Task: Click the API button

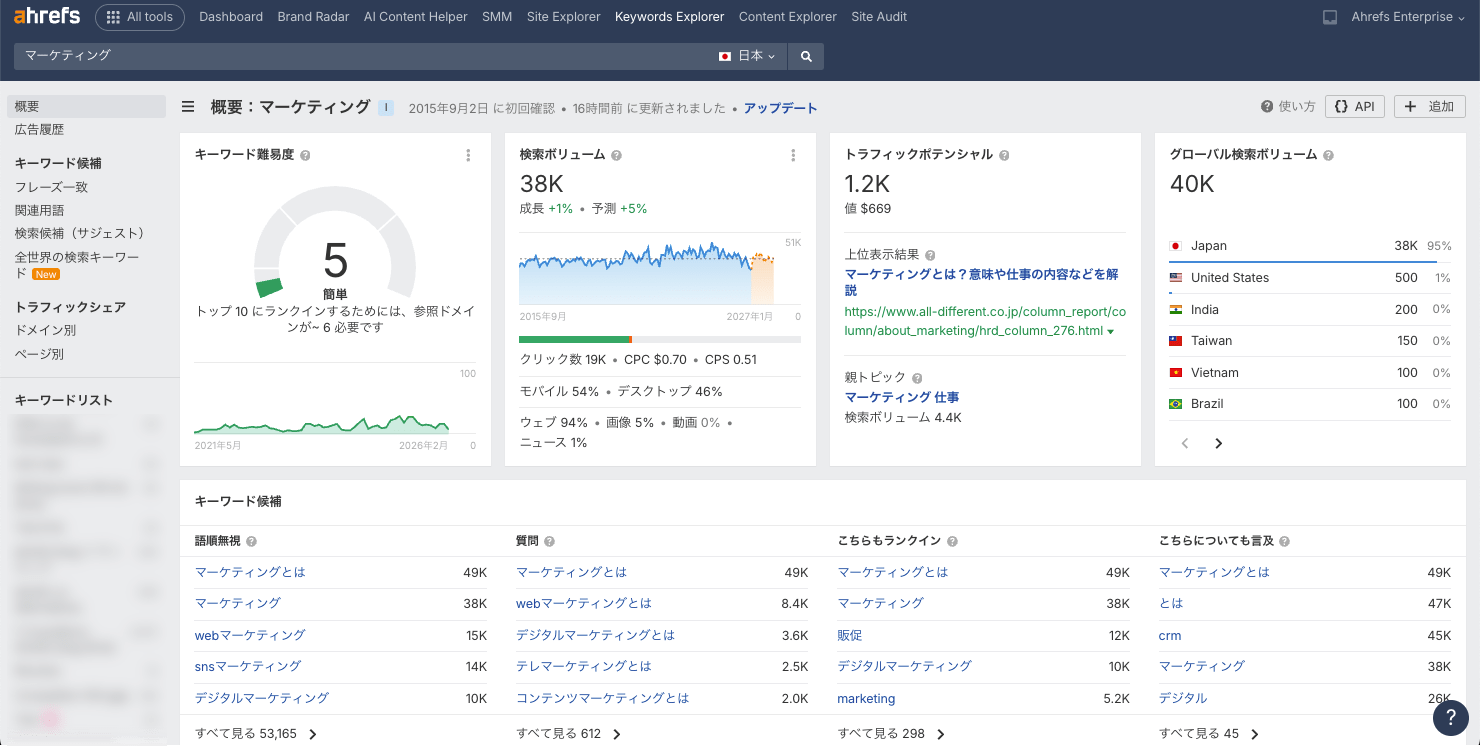Action: point(1354,107)
